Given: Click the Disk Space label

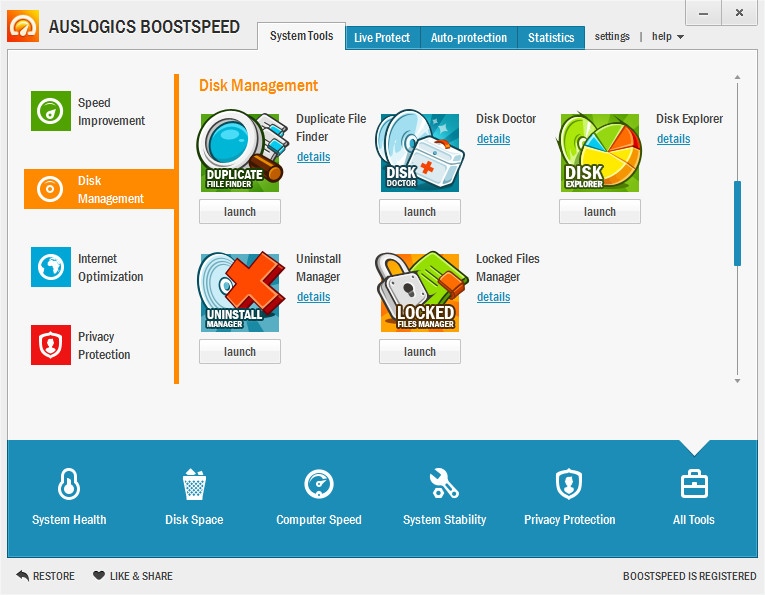Looking at the screenshot, I should coord(194,519).
